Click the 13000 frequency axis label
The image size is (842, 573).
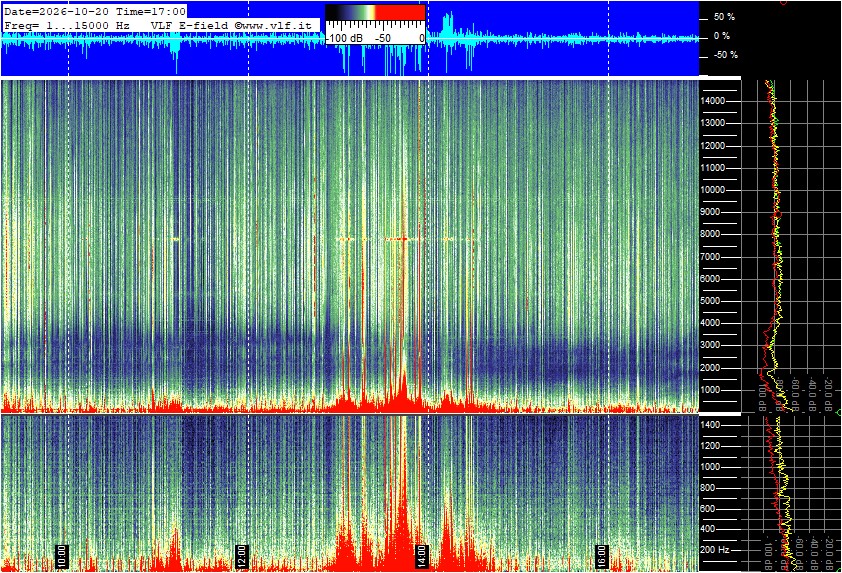pos(713,123)
